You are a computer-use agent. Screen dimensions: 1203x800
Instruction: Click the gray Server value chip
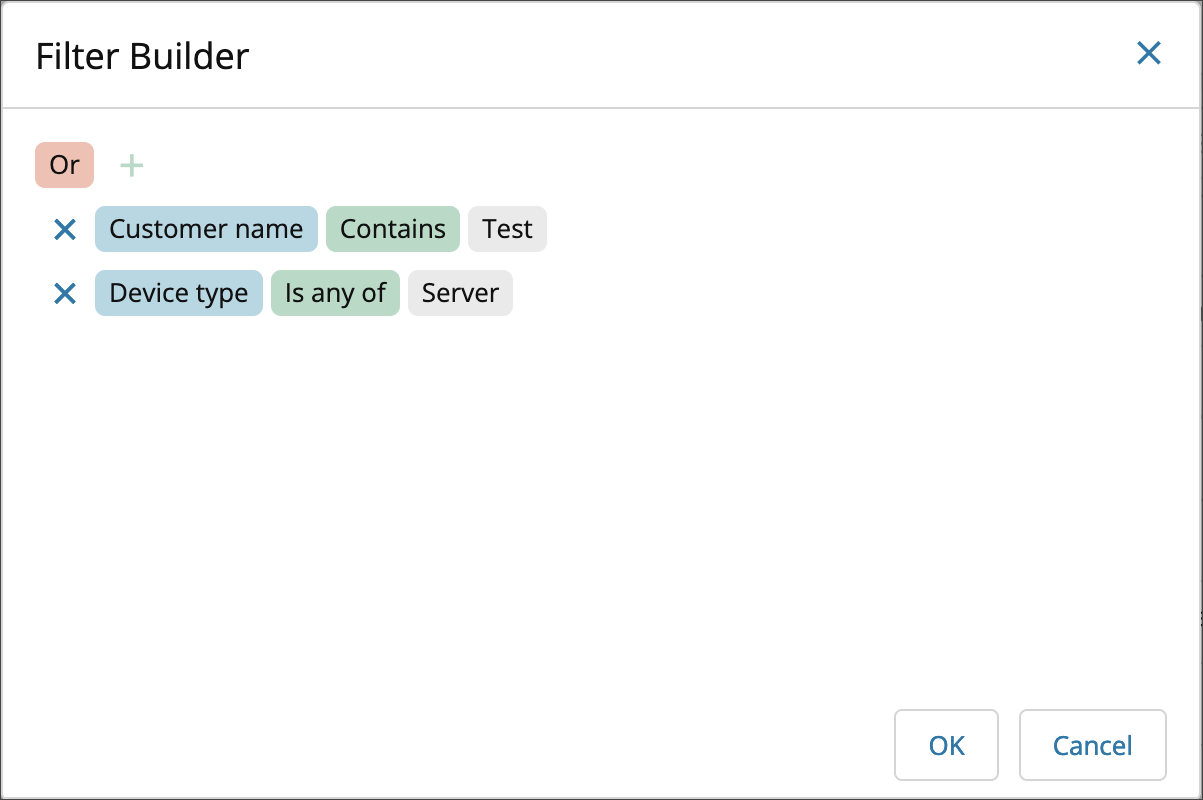460,293
